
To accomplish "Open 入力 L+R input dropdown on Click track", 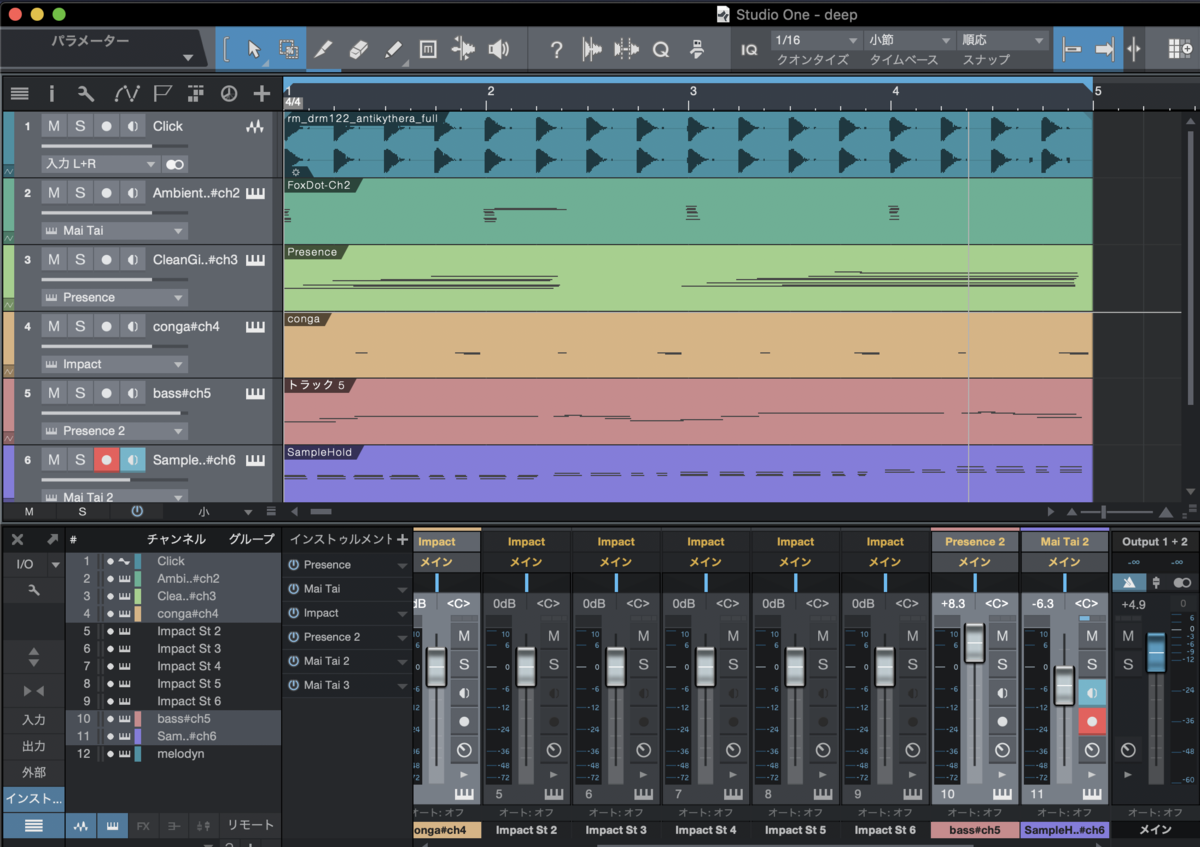I will [100, 164].
